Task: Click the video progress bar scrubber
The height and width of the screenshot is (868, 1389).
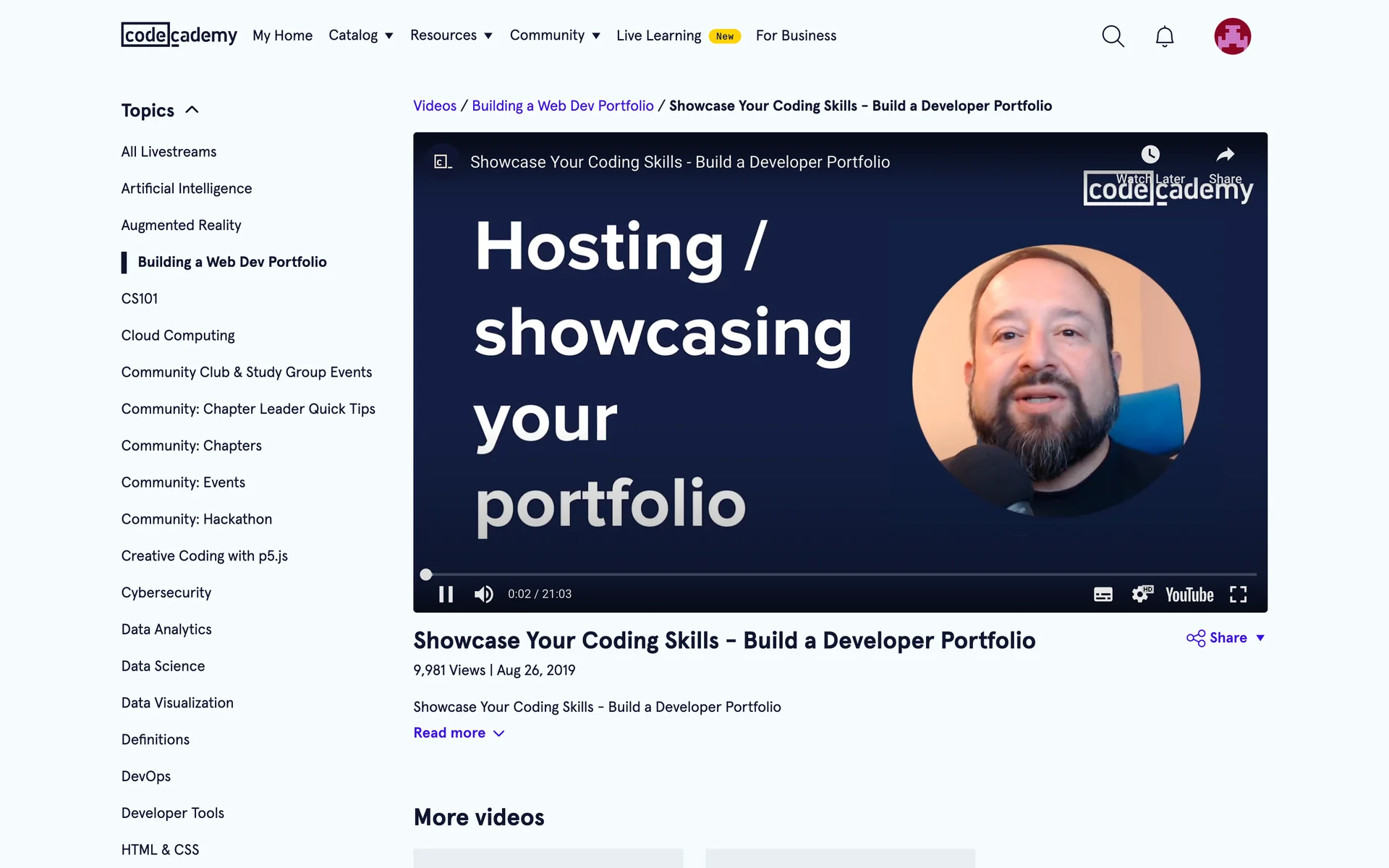Action: click(426, 574)
